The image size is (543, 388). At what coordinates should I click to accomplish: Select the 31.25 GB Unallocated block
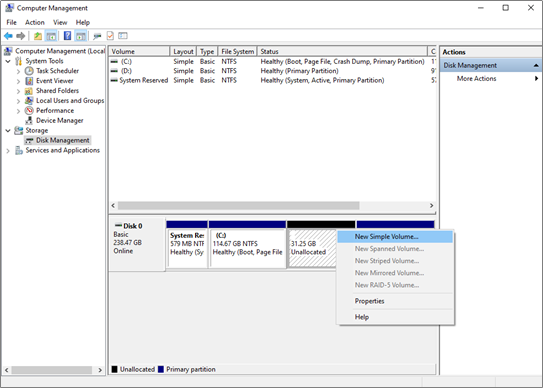[312, 248]
